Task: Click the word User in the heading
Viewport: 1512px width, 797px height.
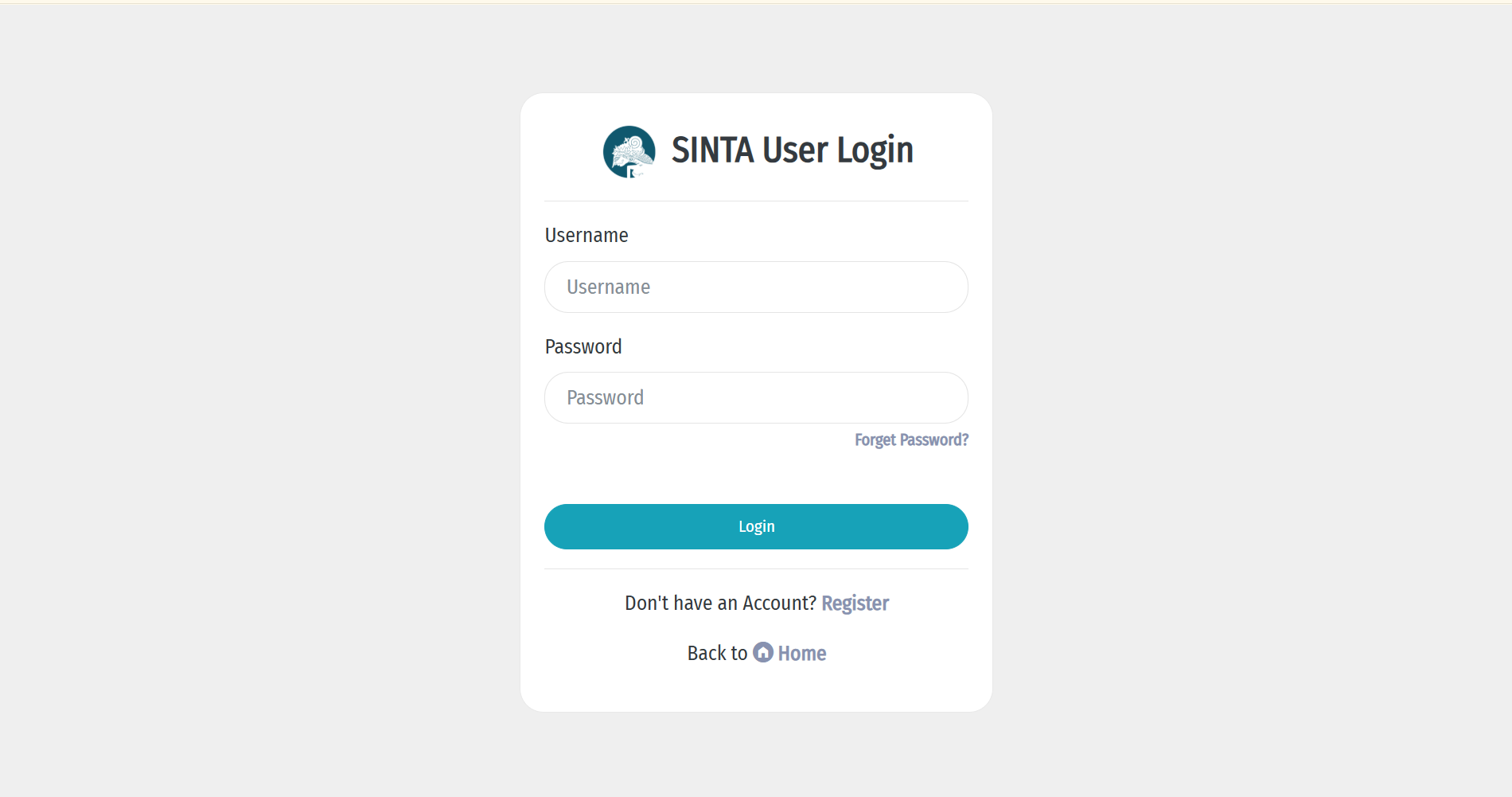Action: tap(795, 150)
